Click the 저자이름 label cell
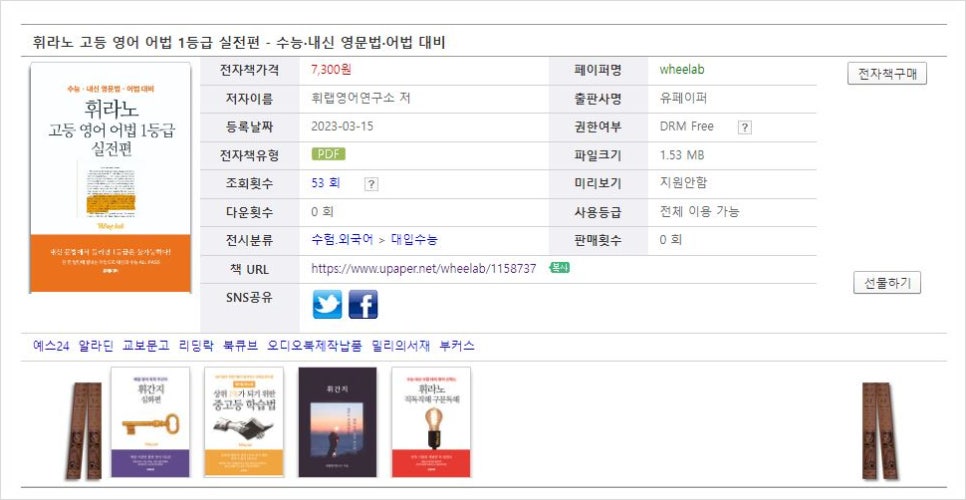966x500 pixels. 250,99
